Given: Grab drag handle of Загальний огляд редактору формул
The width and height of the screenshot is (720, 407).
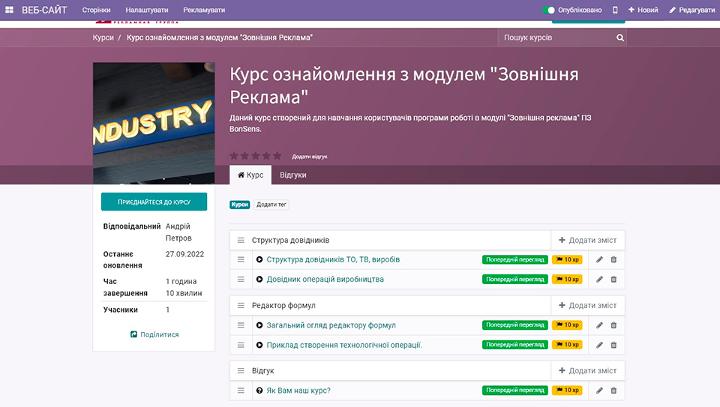Looking at the screenshot, I should pos(241,325).
